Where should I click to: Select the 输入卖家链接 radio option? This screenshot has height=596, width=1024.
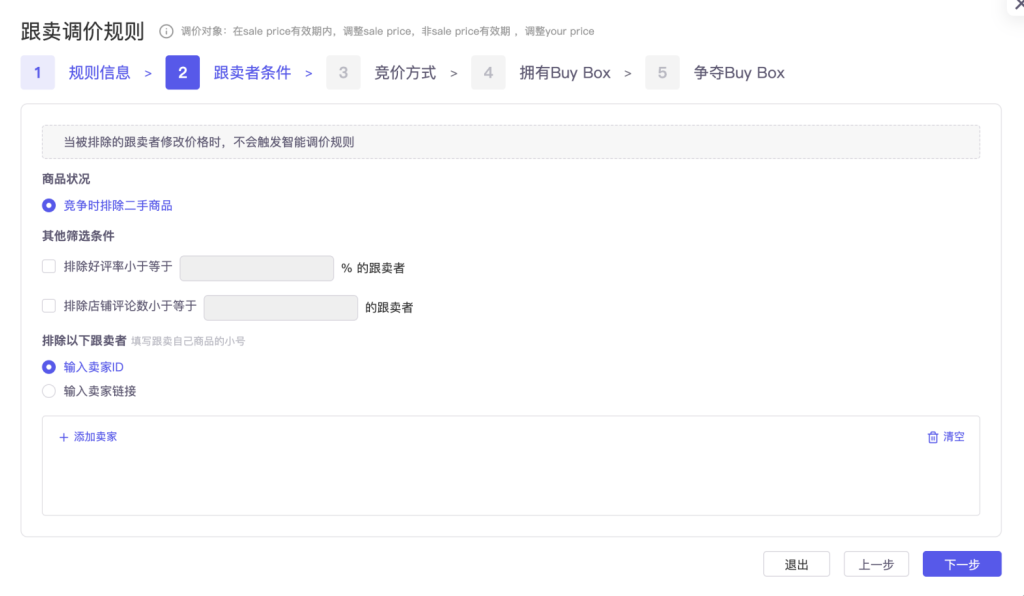tap(49, 391)
